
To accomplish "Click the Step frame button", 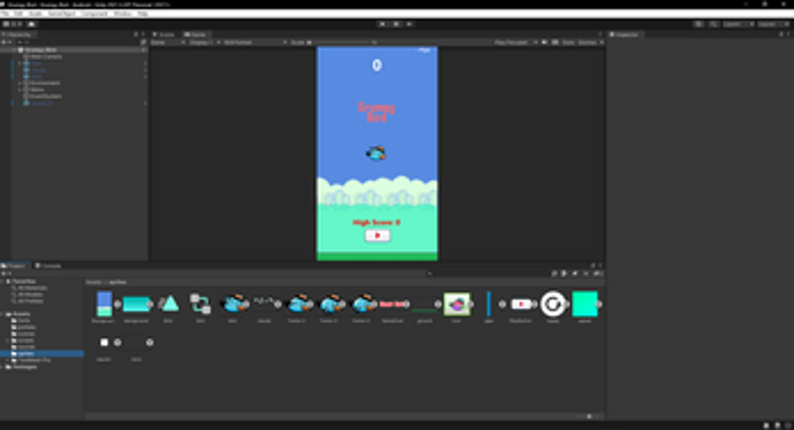I will coord(409,24).
